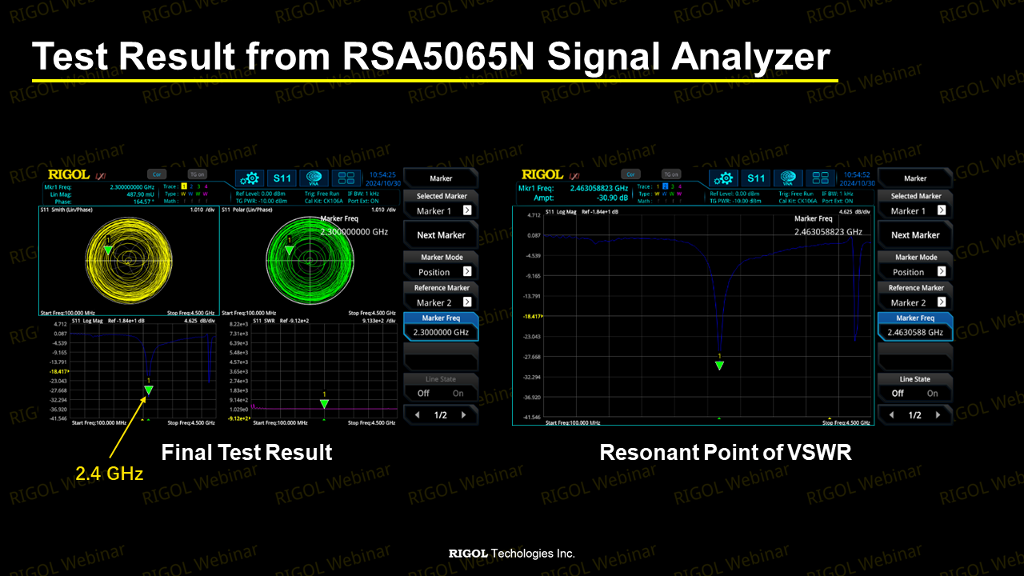The height and width of the screenshot is (576, 1024).
Task: Click the RIGOL logo on Resonant Point screen
Action: [542, 175]
